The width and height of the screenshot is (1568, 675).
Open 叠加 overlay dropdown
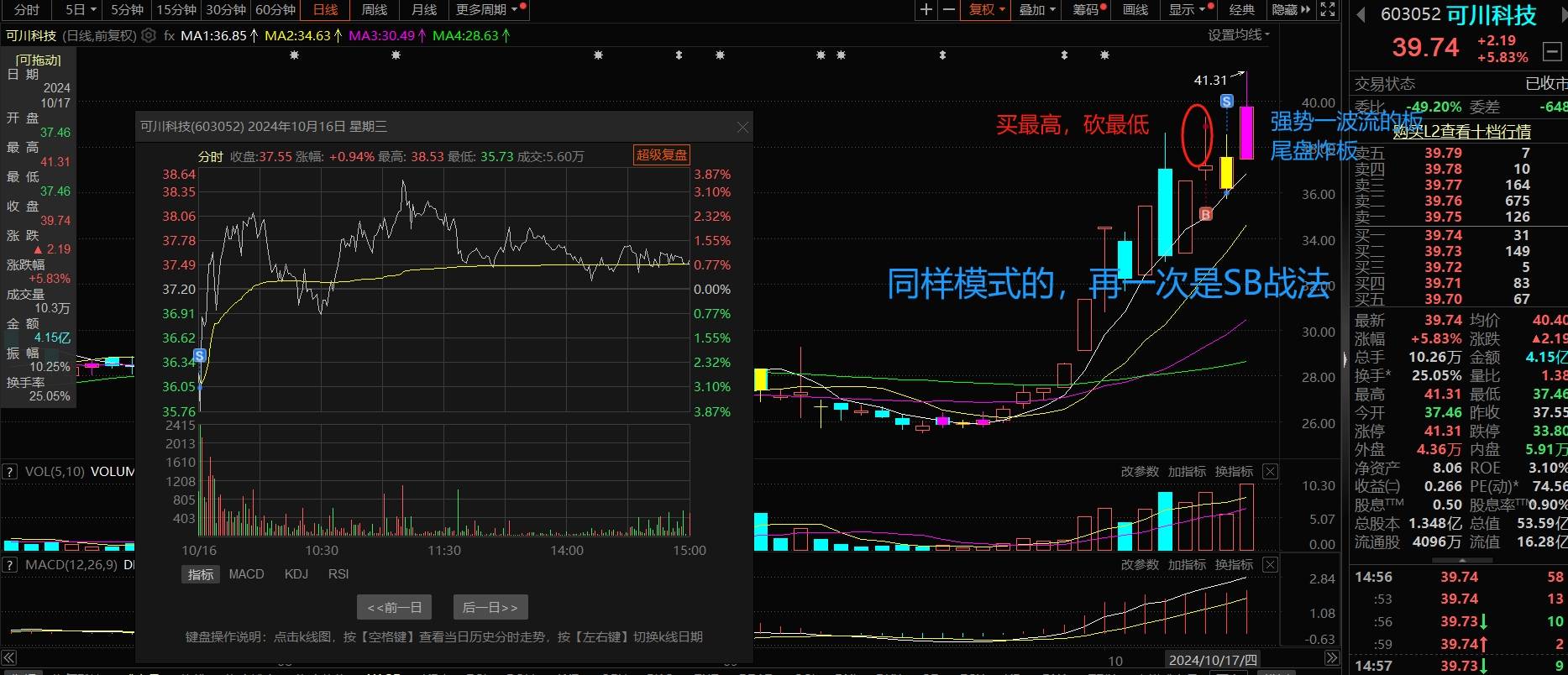pyautogui.click(x=1037, y=10)
